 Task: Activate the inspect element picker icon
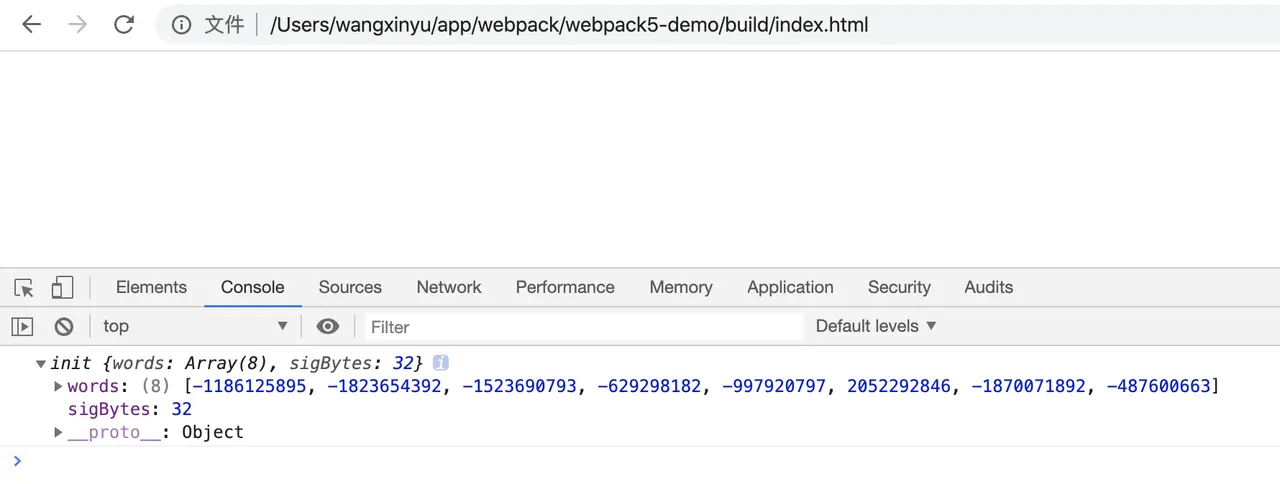tap(24, 288)
